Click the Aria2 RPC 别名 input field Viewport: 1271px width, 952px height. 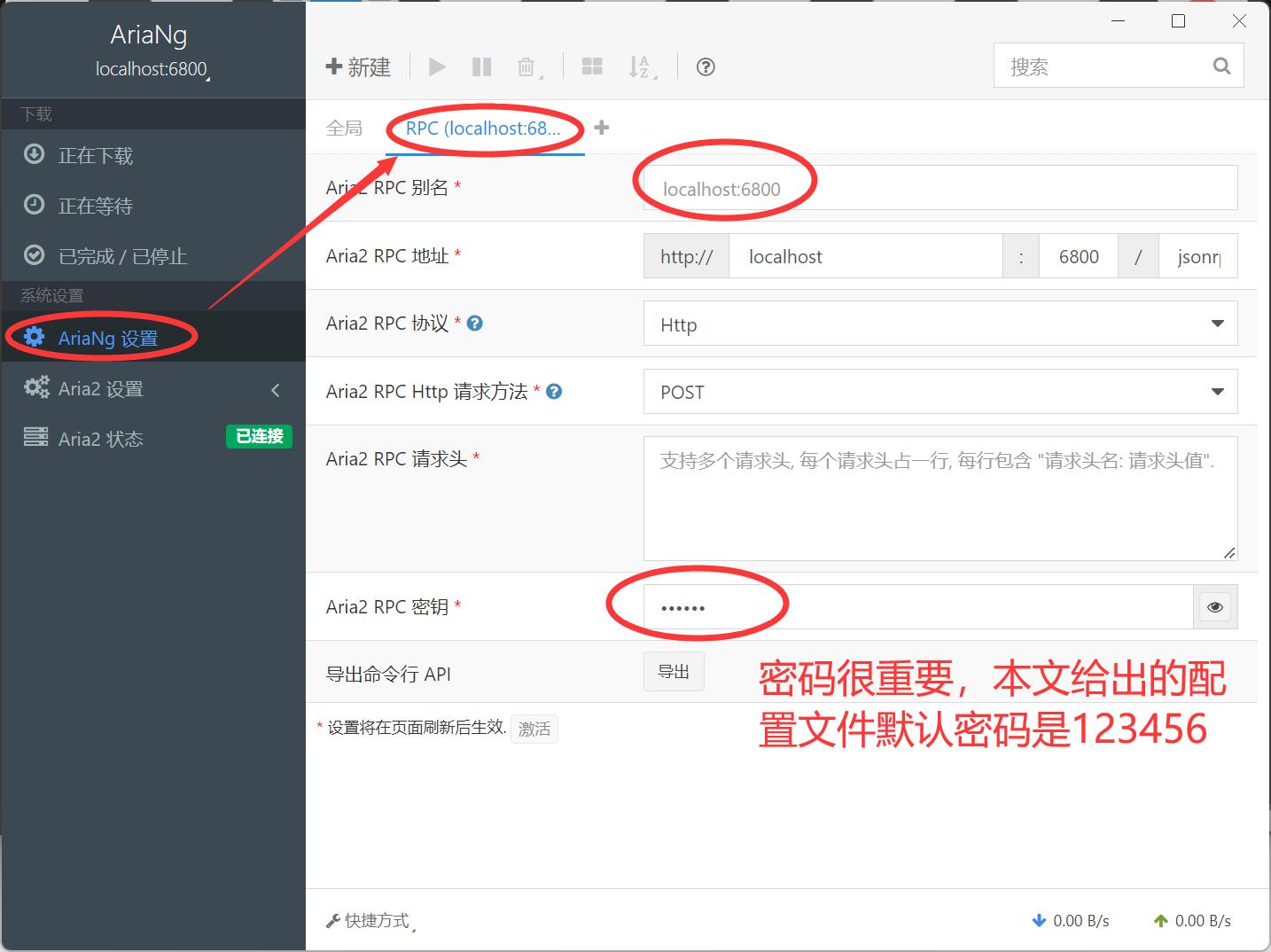[940, 189]
